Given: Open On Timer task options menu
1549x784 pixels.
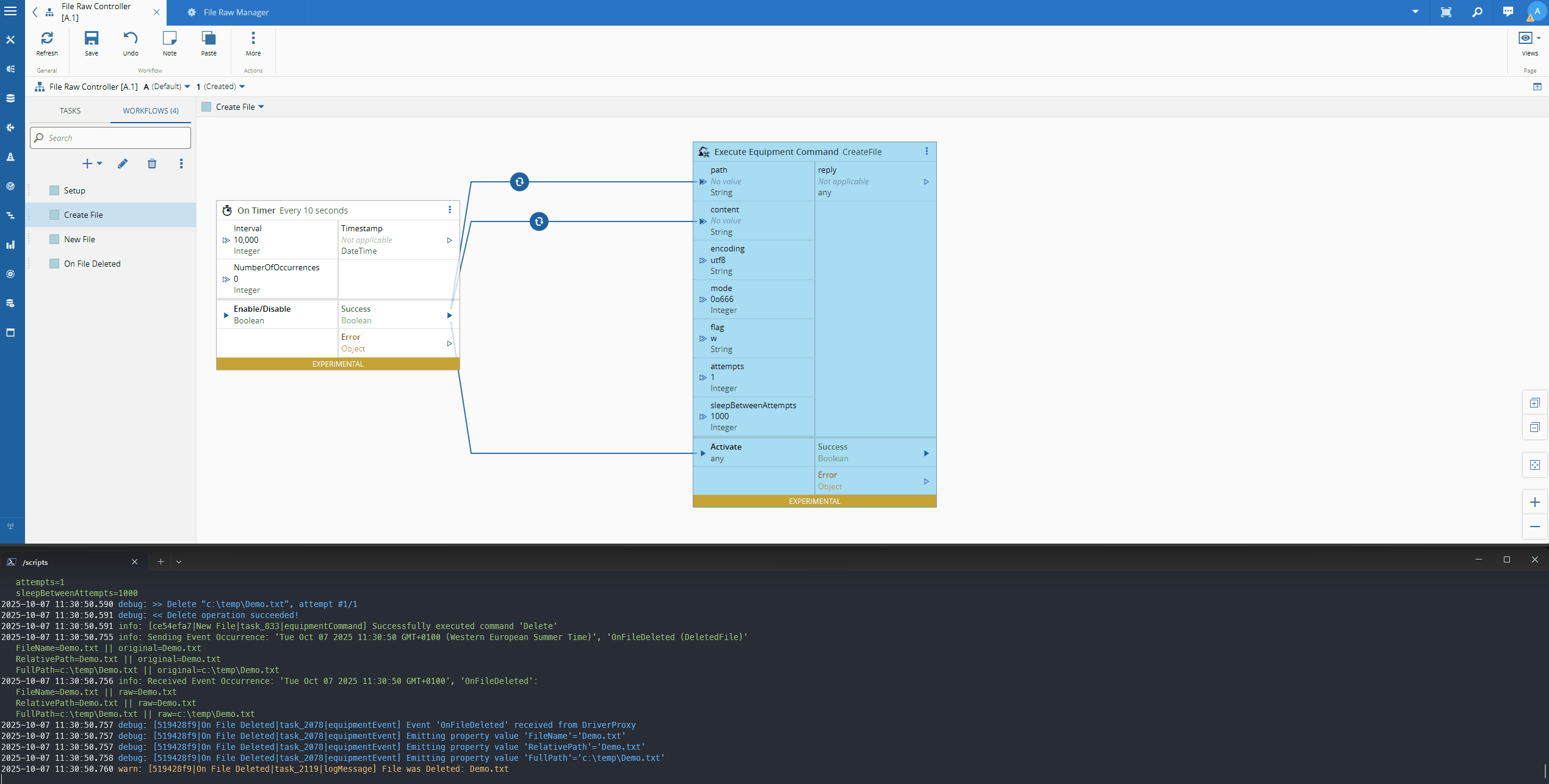Looking at the screenshot, I should pos(450,210).
